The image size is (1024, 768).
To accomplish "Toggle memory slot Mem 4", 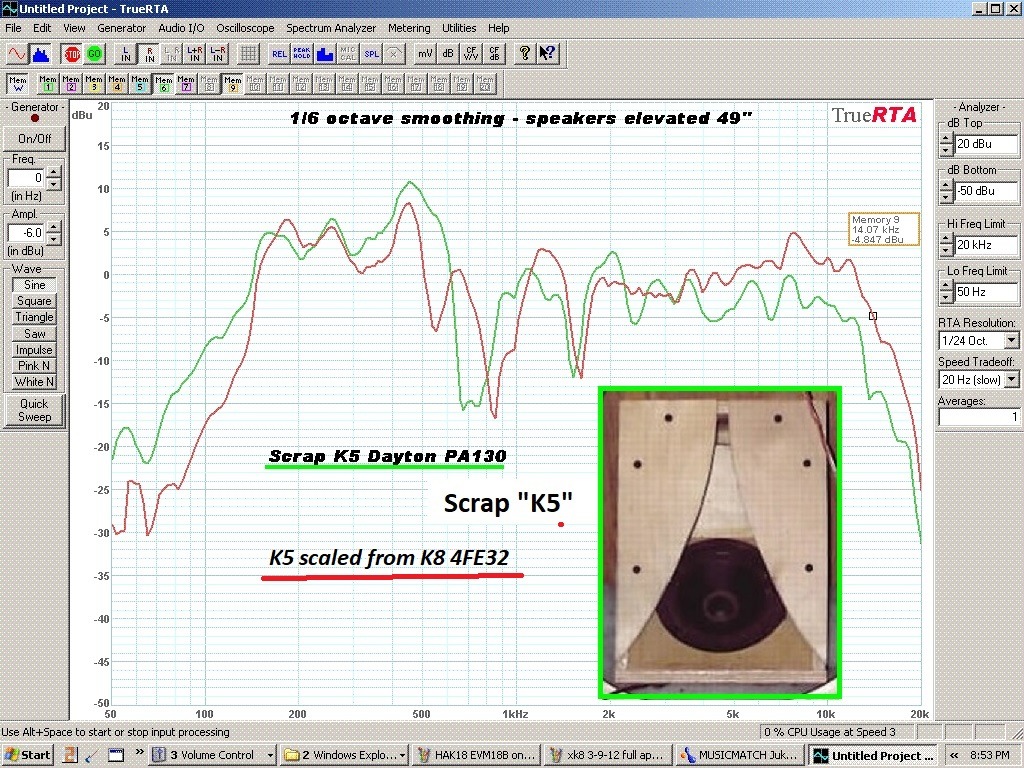I will pos(116,84).
